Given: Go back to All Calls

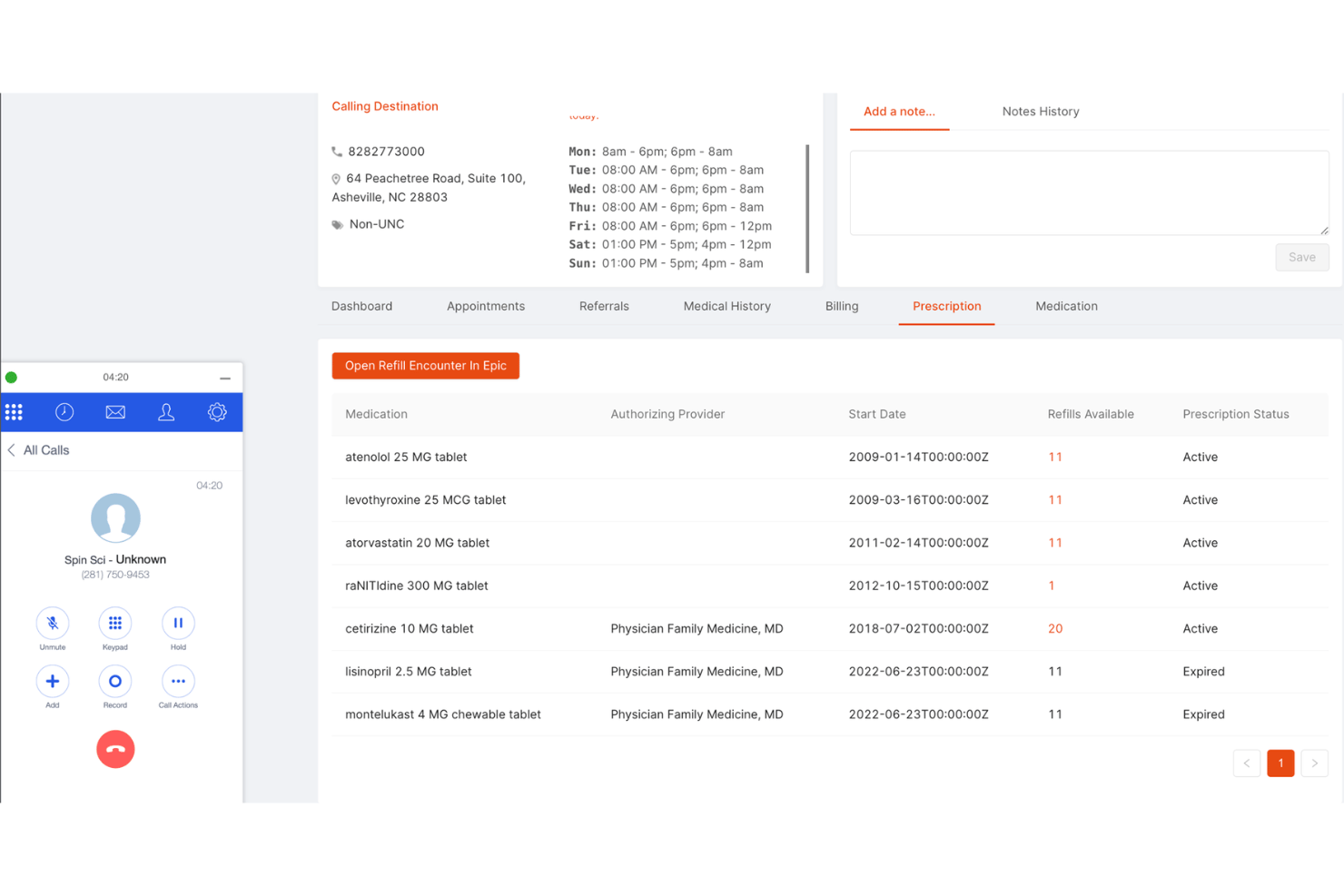Looking at the screenshot, I should click(x=38, y=450).
